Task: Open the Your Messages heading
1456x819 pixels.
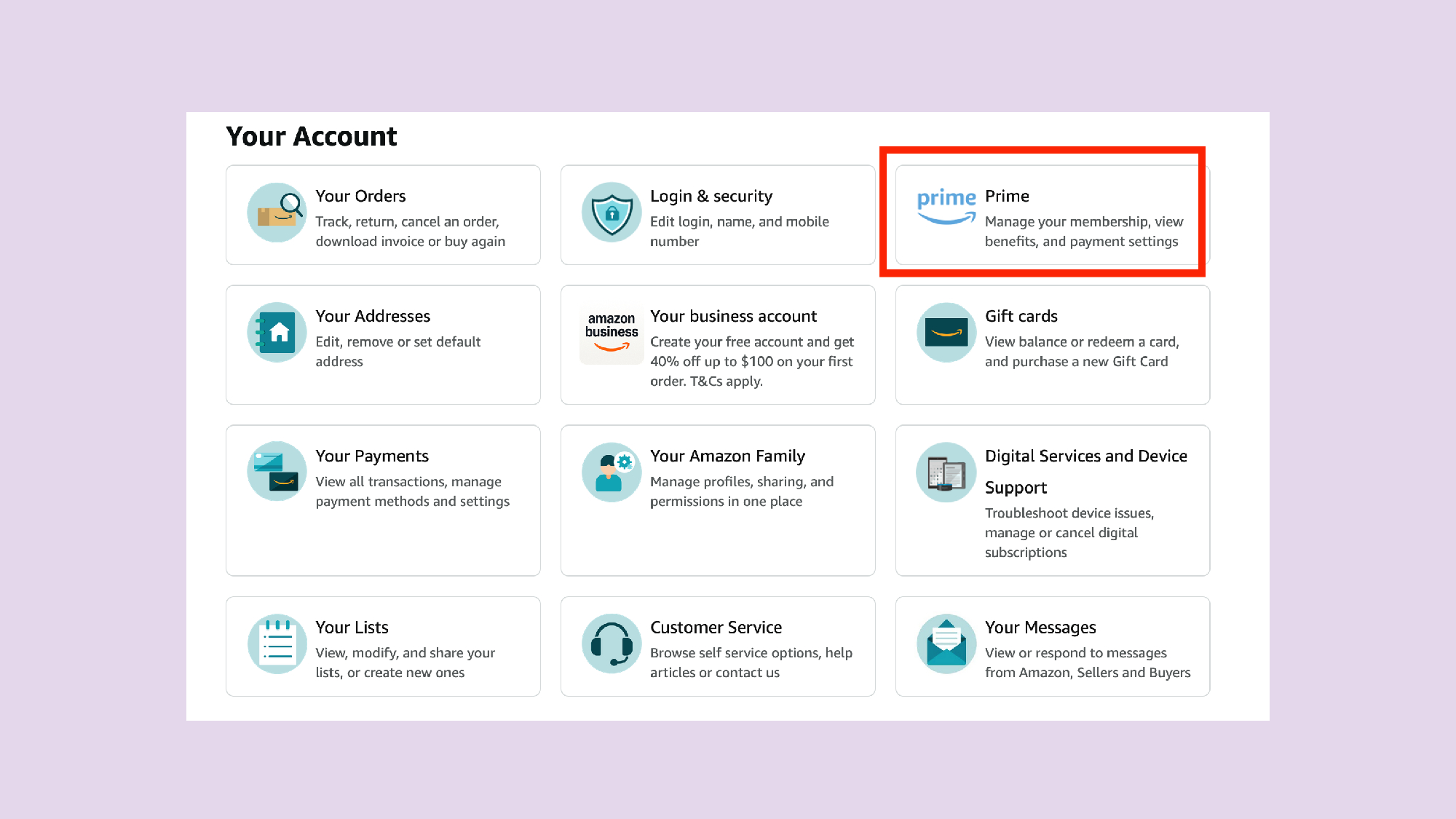Action: tap(1040, 628)
